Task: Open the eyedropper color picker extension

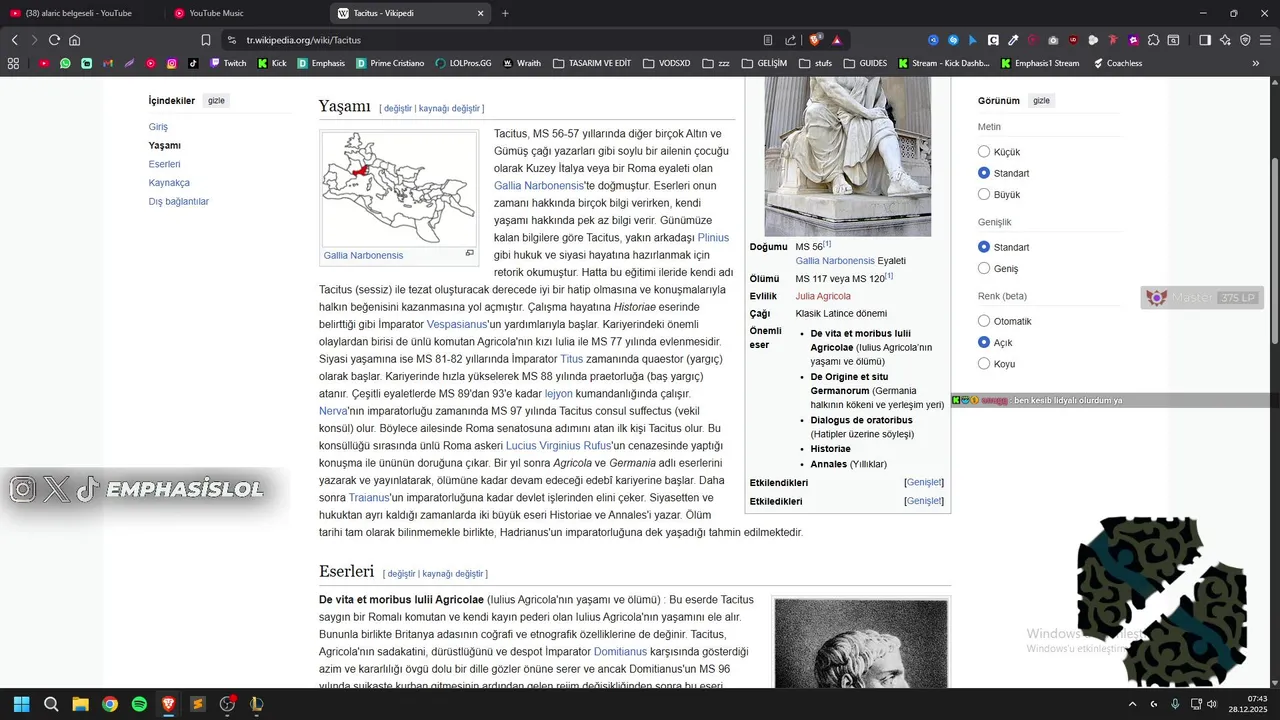Action: (1013, 40)
